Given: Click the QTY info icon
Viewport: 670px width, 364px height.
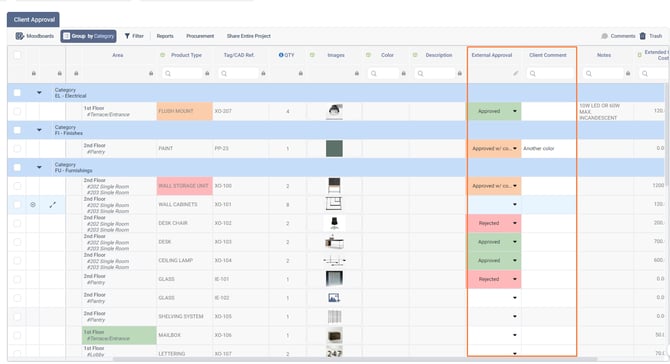Looking at the screenshot, I should [281, 55].
